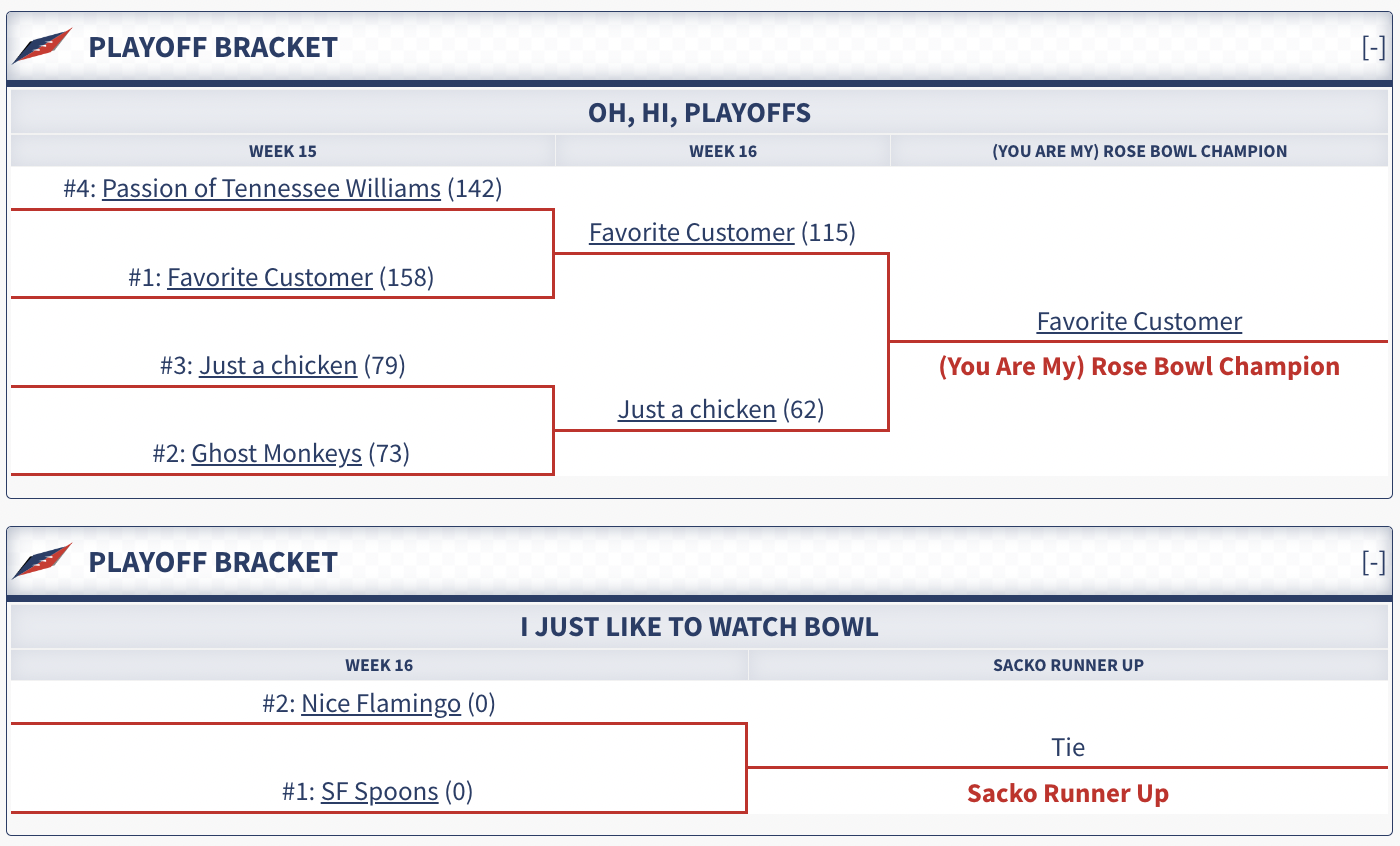The height and width of the screenshot is (846, 1400).
Task: Open Passion of Tennessee Williams team page
Action: (x=271, y=188)
